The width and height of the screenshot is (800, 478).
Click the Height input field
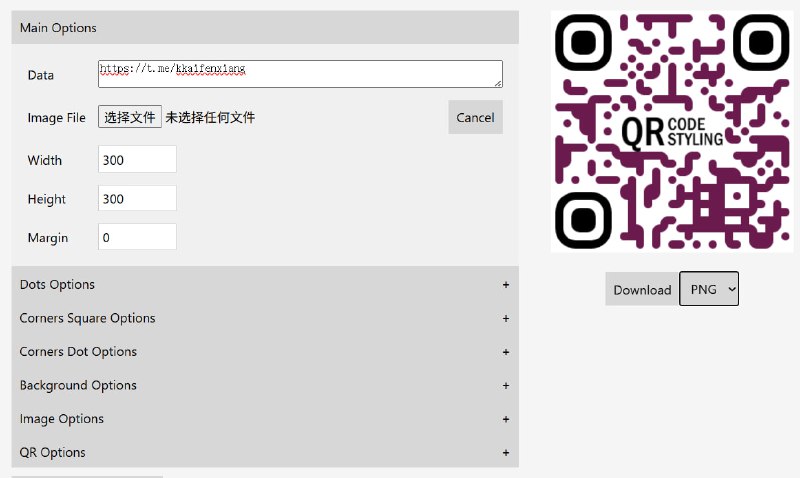(x=137, y=198)
